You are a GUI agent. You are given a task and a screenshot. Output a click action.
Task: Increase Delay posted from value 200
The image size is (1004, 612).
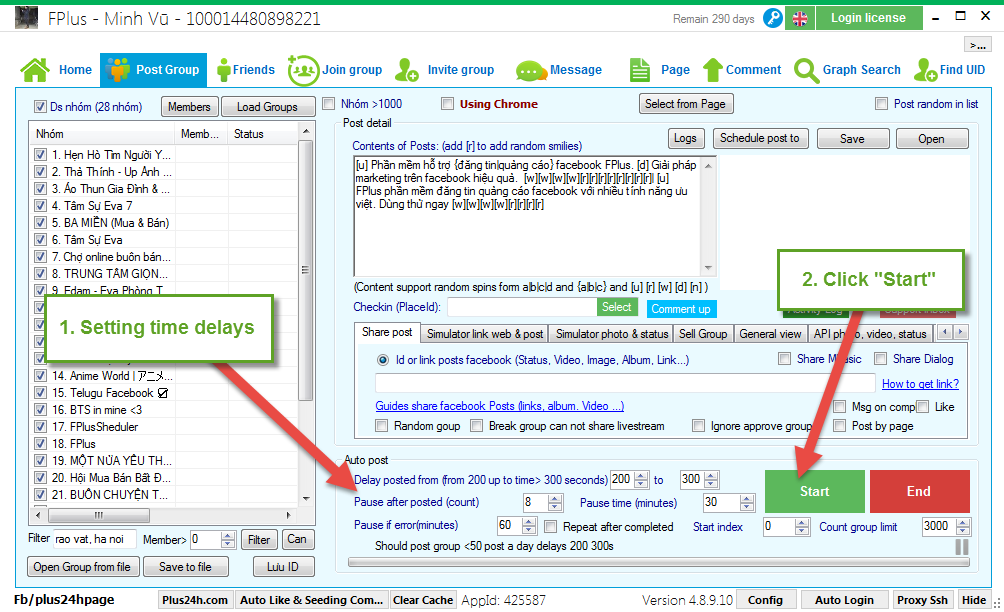point(641,476)
